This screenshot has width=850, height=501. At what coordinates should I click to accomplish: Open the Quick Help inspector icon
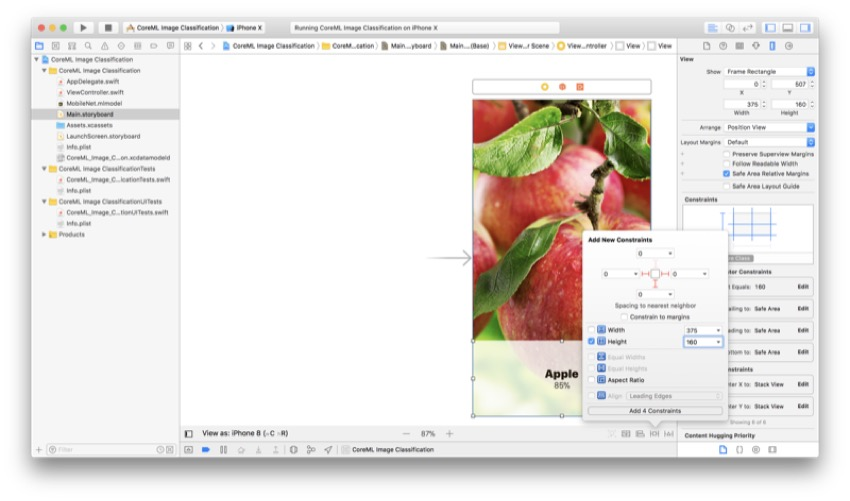click(723, 46)
